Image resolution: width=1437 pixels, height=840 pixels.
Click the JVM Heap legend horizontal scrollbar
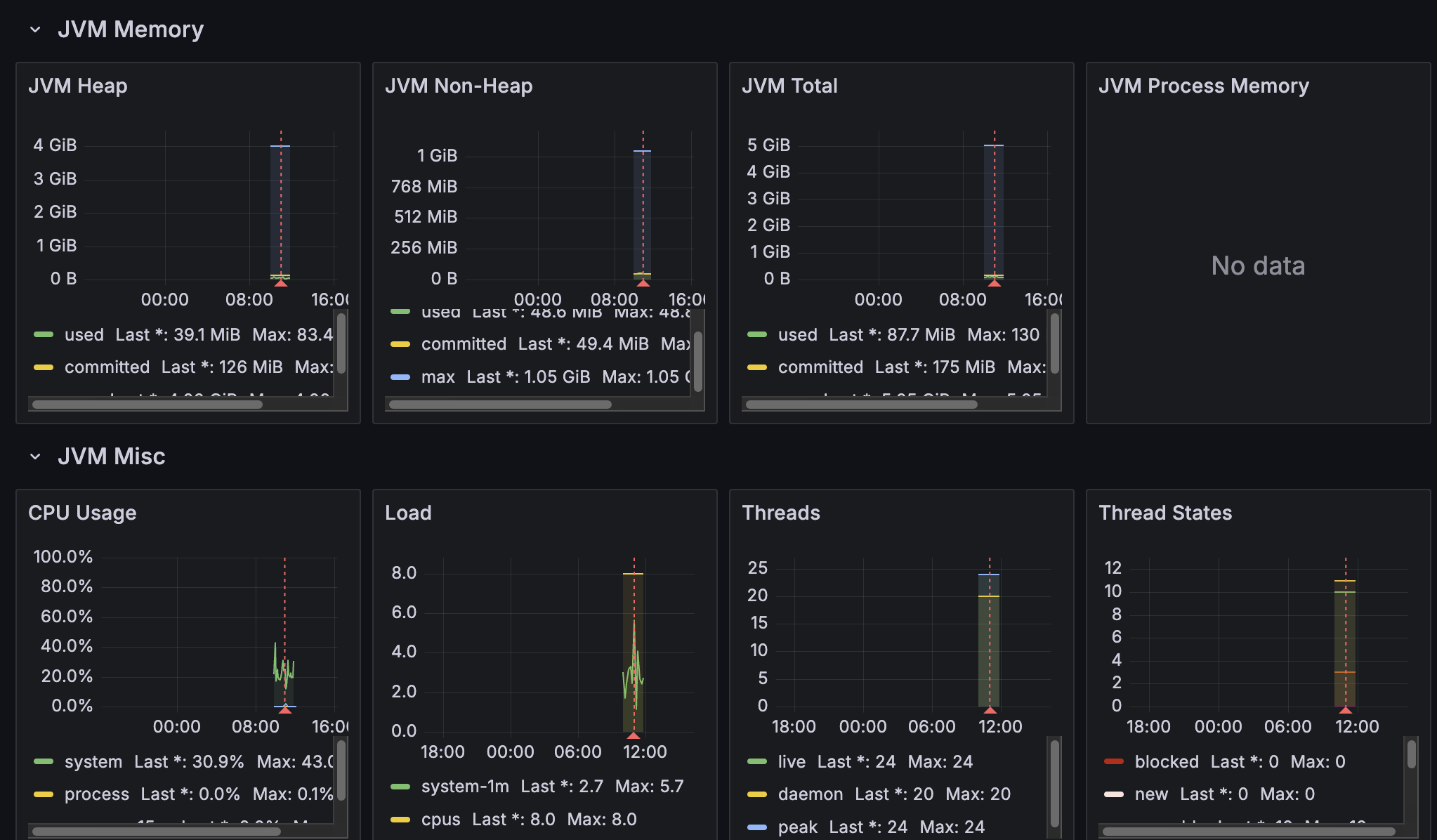click(147, 405)
